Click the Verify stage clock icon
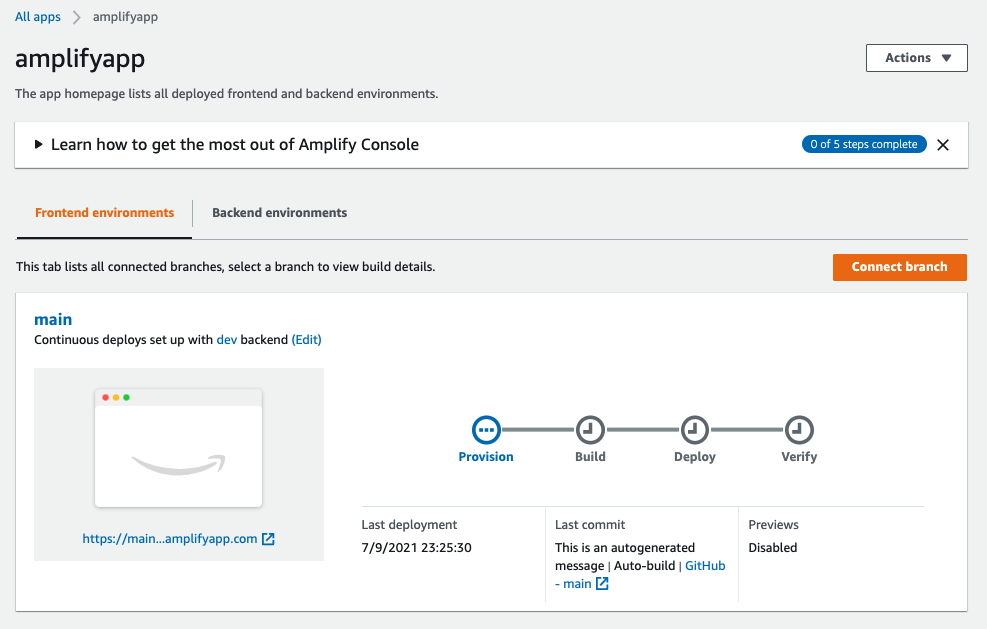Screen dimensions: 987x629 (799, 430)
